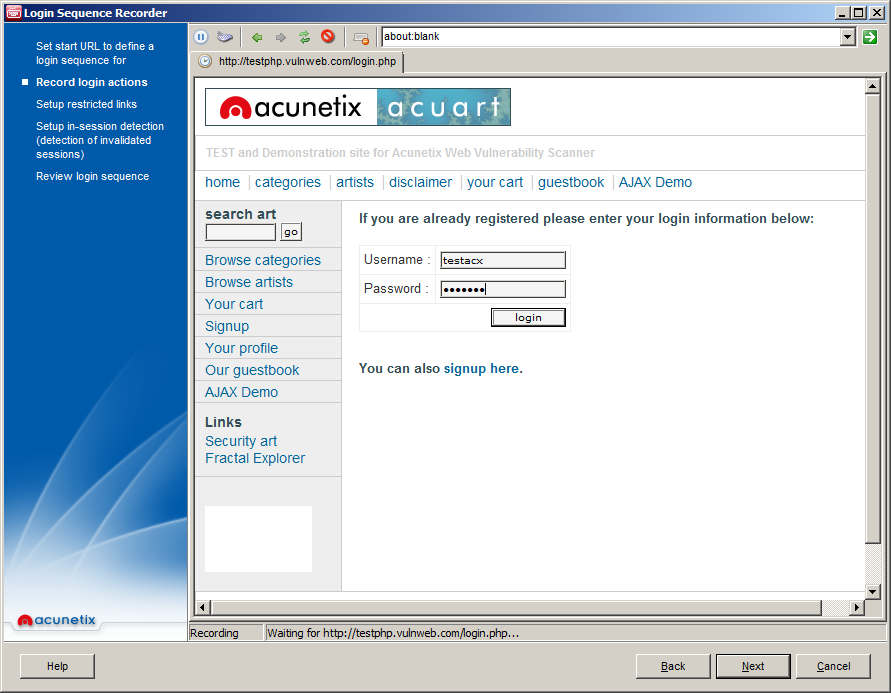Open the 'your cart' top navigation link

[x=495, y=182]
